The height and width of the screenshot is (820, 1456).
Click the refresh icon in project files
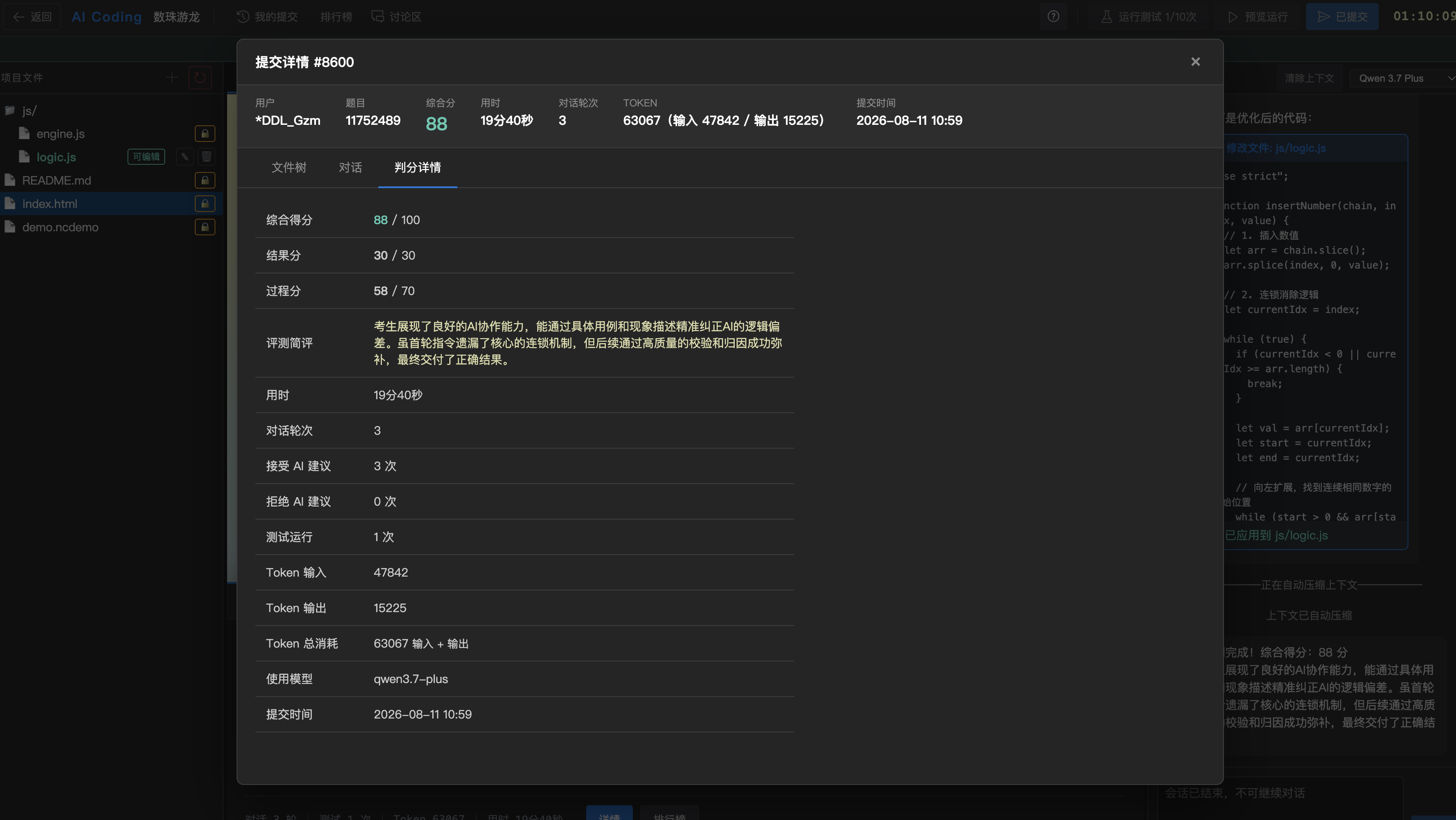click(x=200, y=78)
